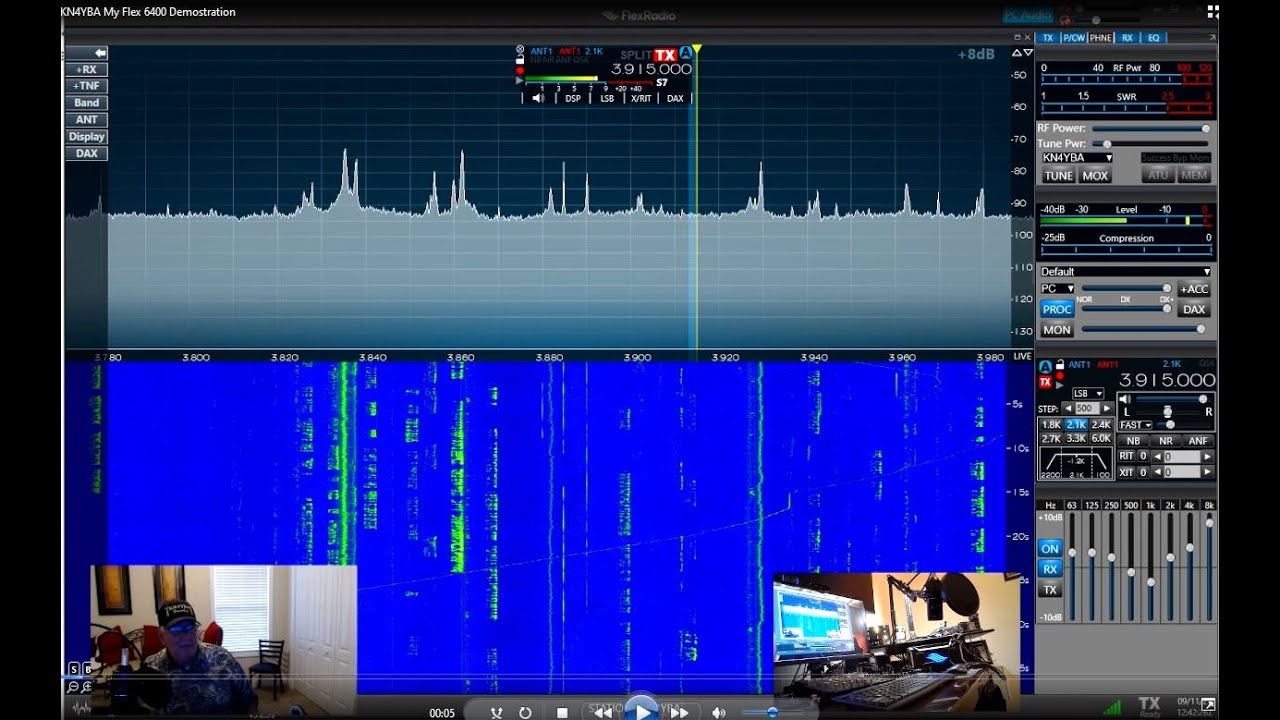Open the Band menu on the panadapter

(x=87, y=103)
